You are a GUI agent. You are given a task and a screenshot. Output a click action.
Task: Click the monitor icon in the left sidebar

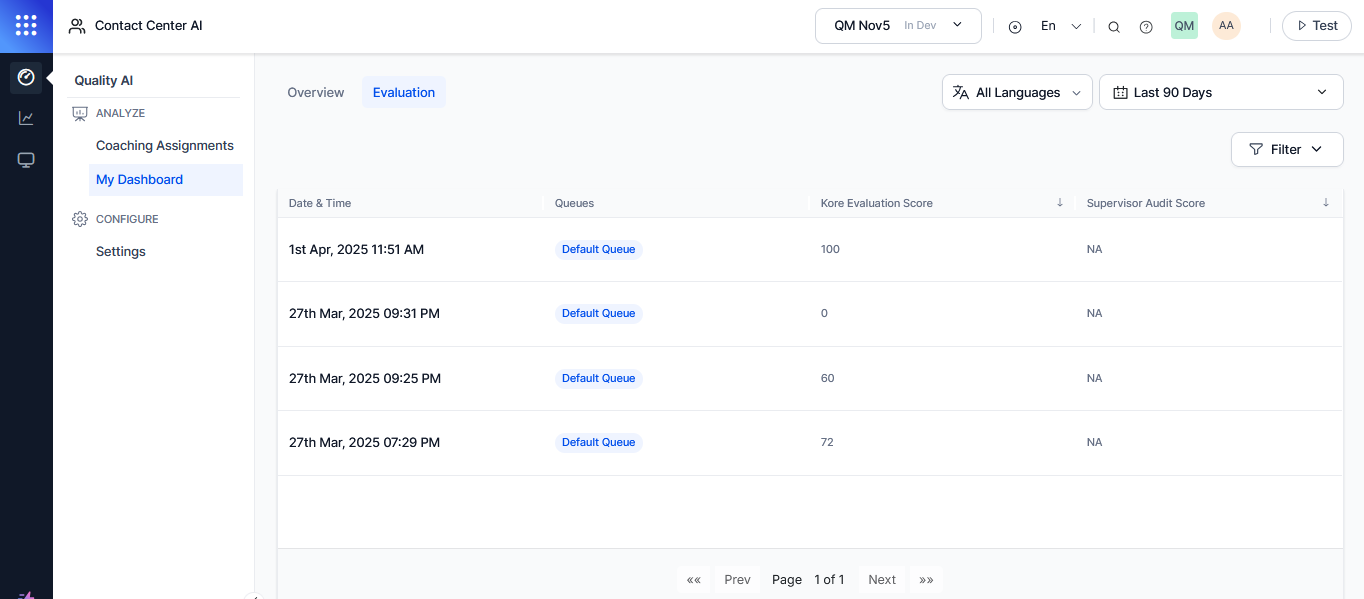(x=25, y=159)
